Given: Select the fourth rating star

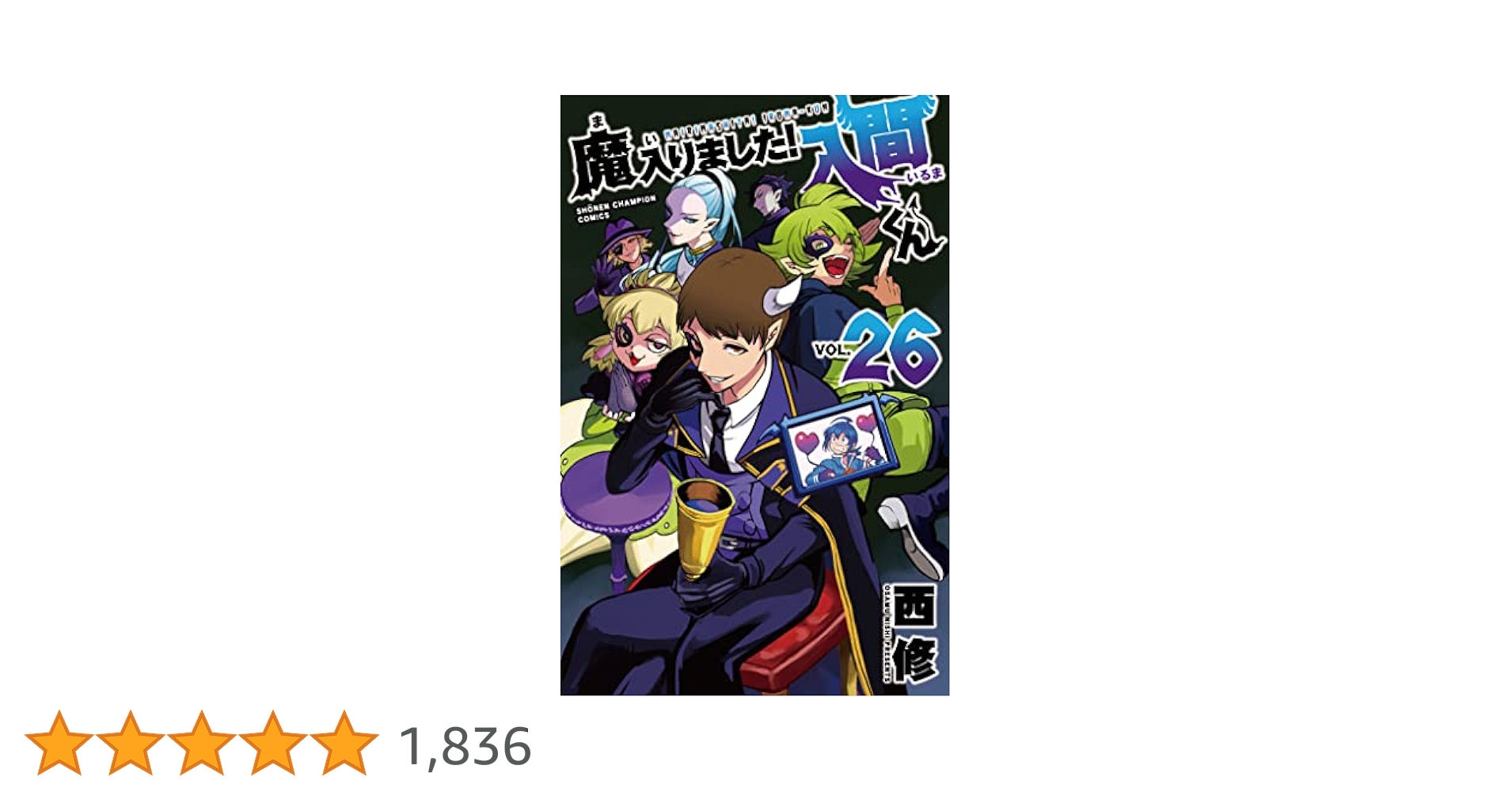Looking at the screenshot, I should 273,743.
